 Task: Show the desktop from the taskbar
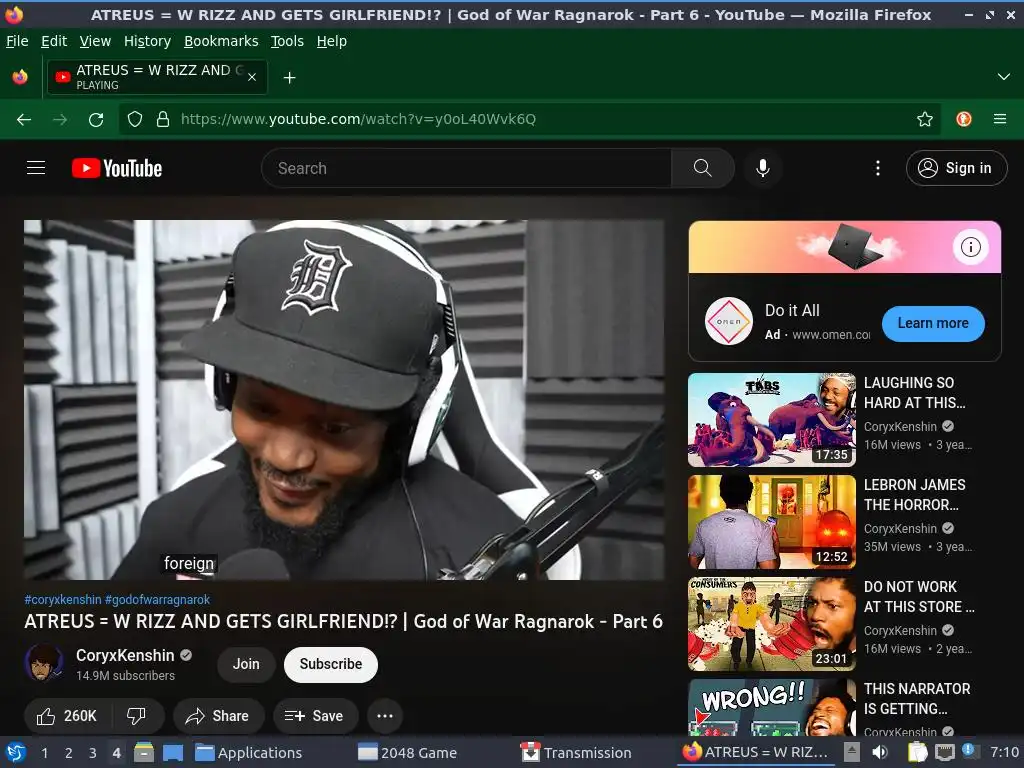tap(172, 752)
